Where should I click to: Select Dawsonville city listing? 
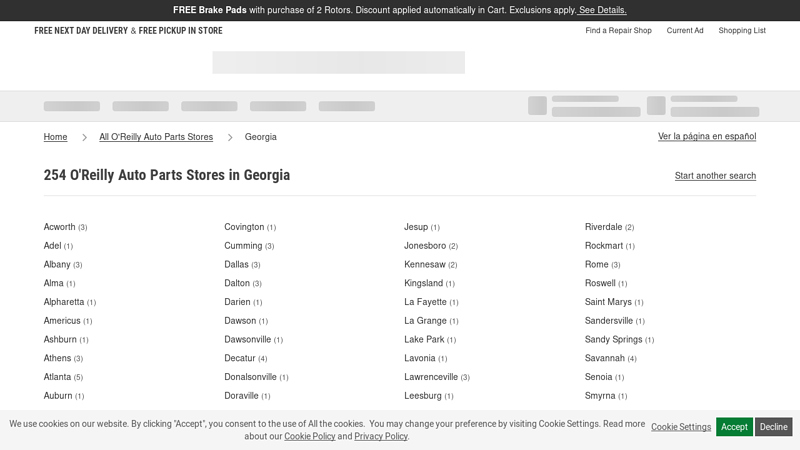click(x=254, y=339)
